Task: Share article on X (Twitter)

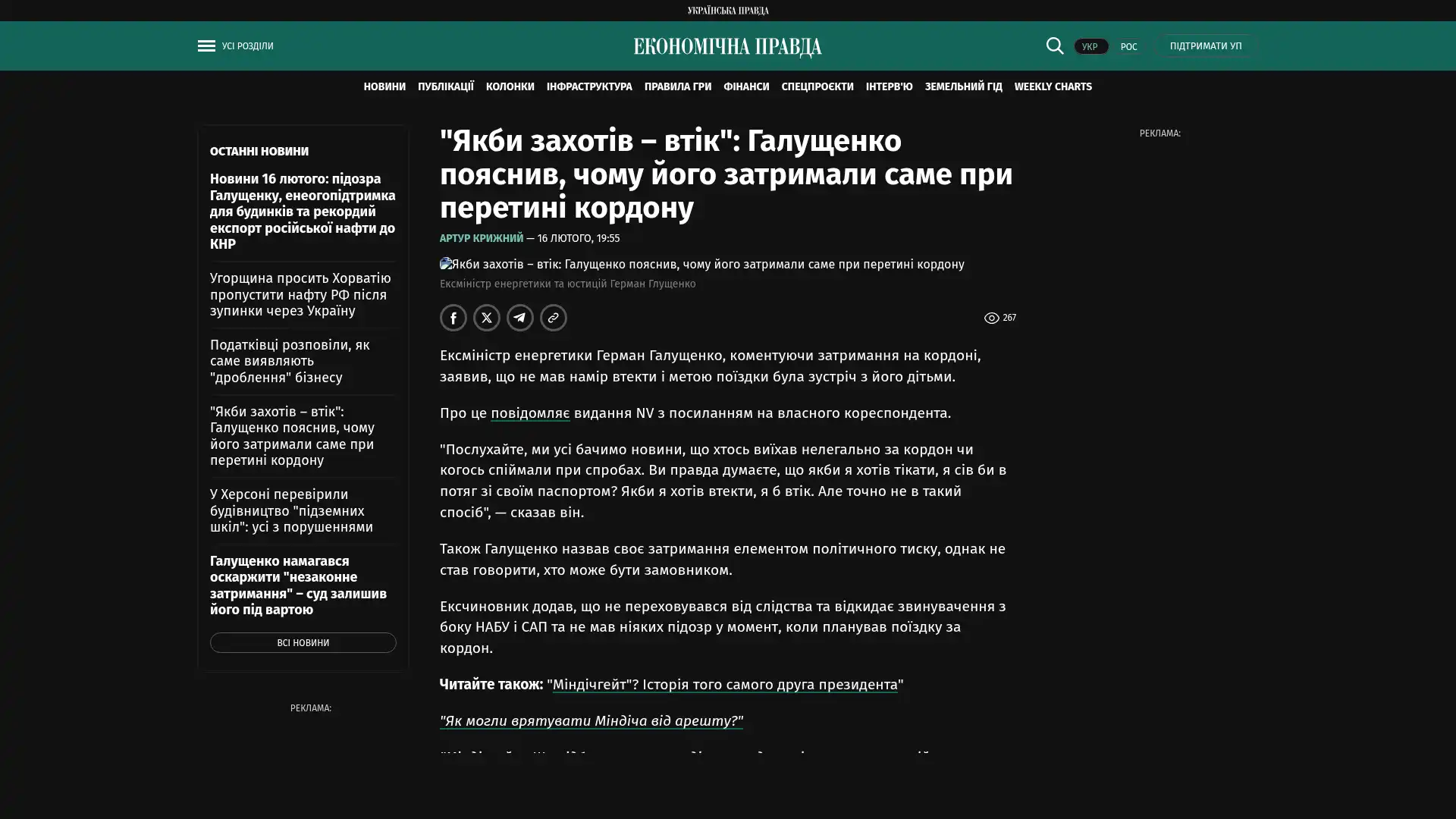Action: pos(487,318)
